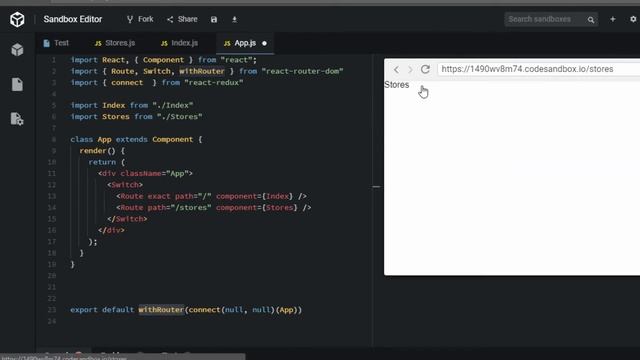
Task: Select the App.js tab
Action: [245, 43]
